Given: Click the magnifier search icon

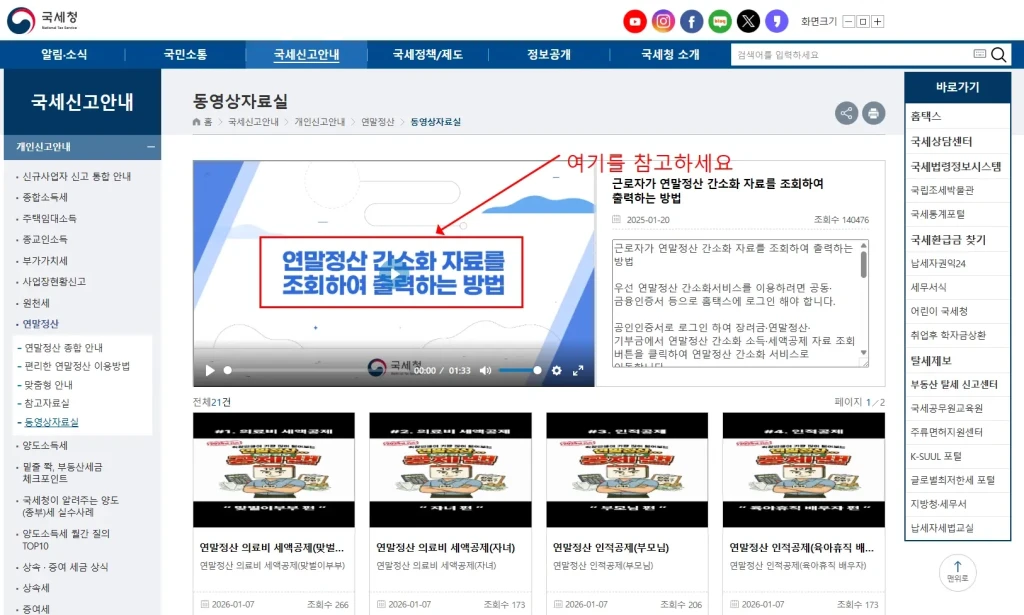Looking at the screenshot, I should (x=999, y=54).
